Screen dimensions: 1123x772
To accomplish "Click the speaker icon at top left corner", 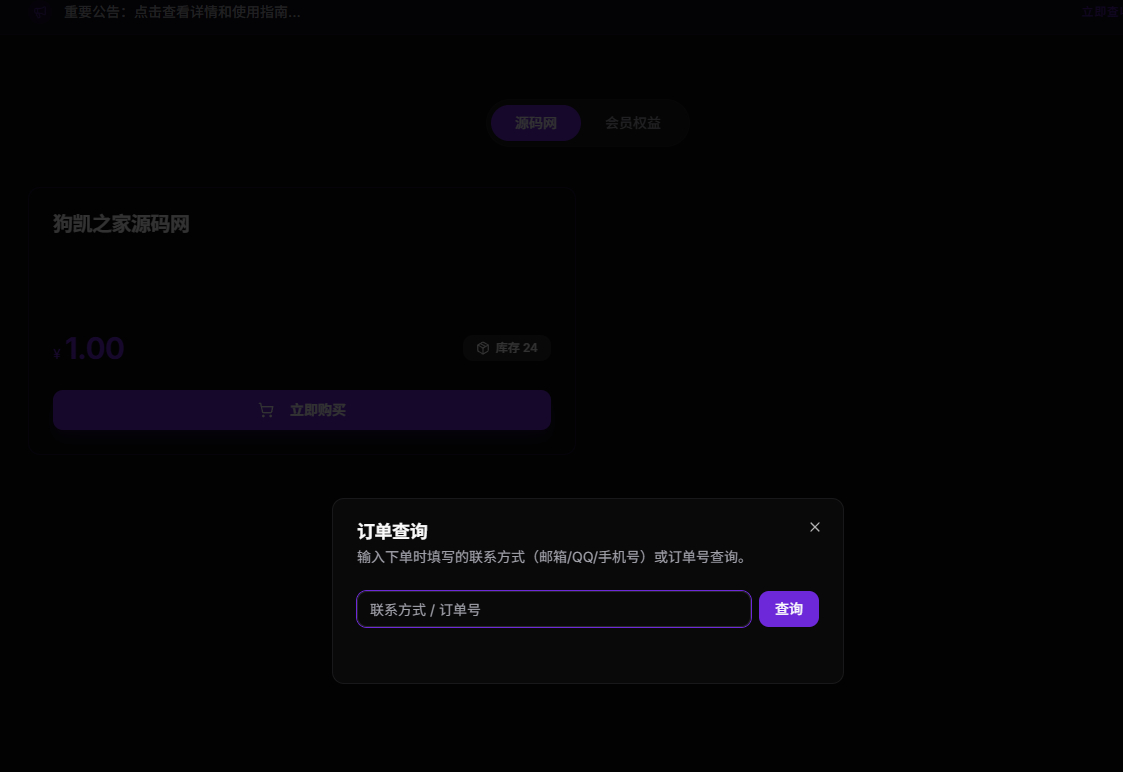I will pyautogui.click(x=40, y=13).
